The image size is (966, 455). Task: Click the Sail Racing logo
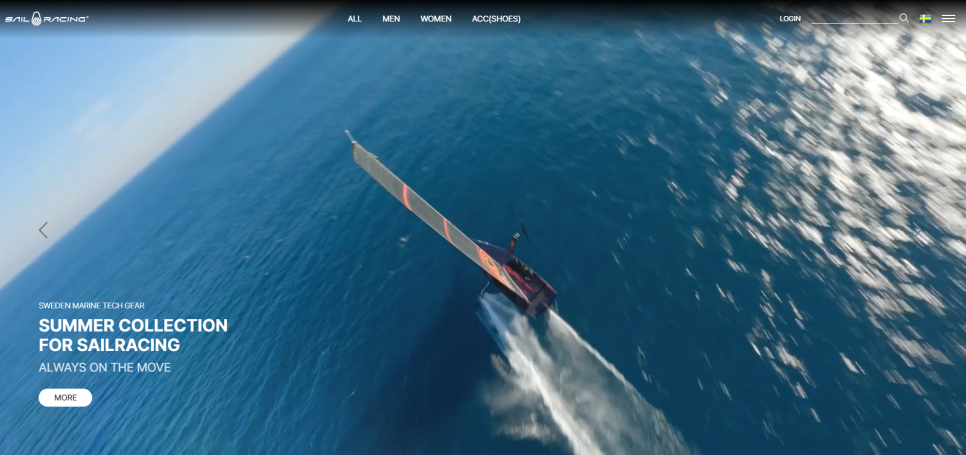(47, 18)
